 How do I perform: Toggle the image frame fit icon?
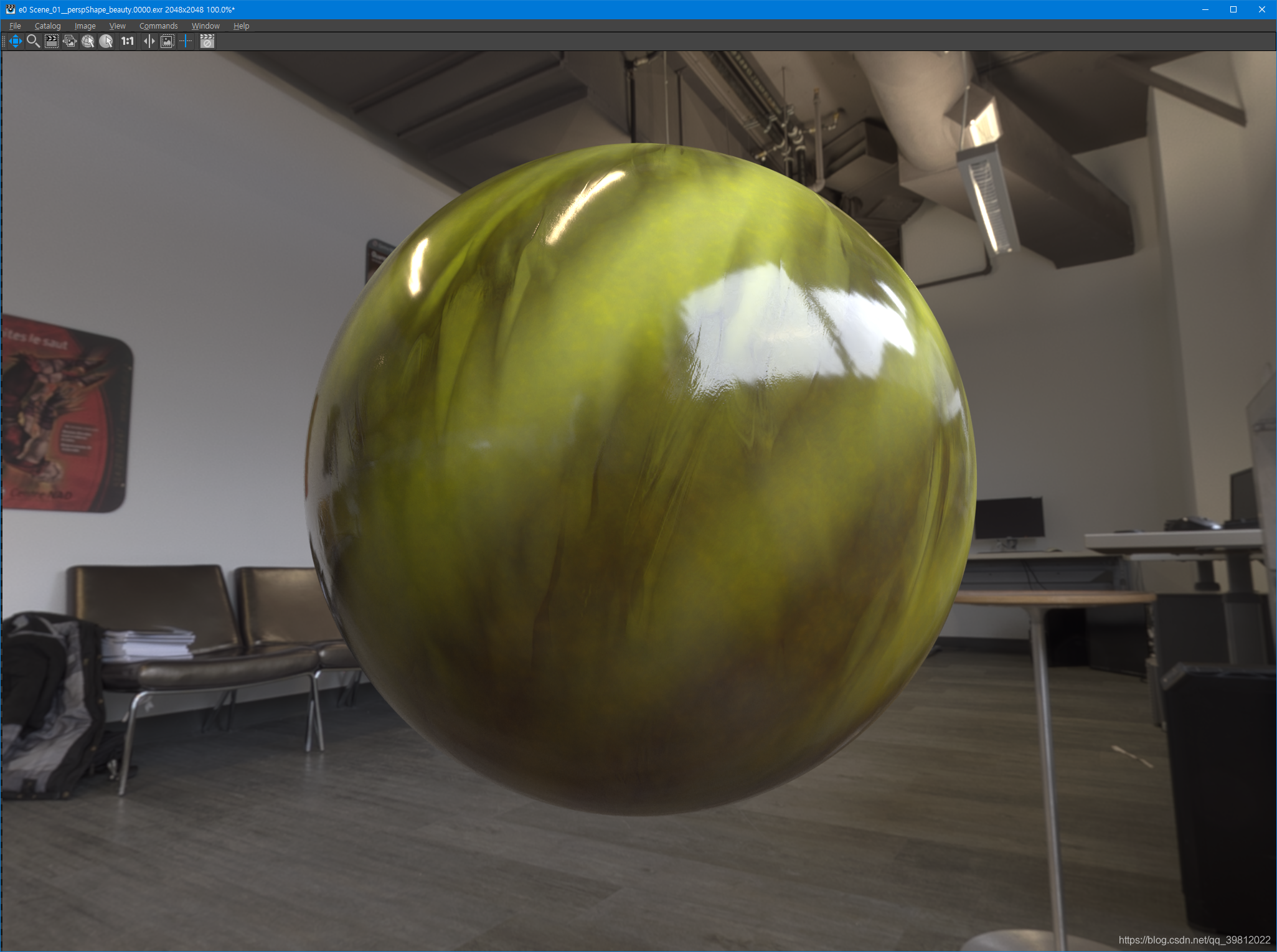(167, 41)
